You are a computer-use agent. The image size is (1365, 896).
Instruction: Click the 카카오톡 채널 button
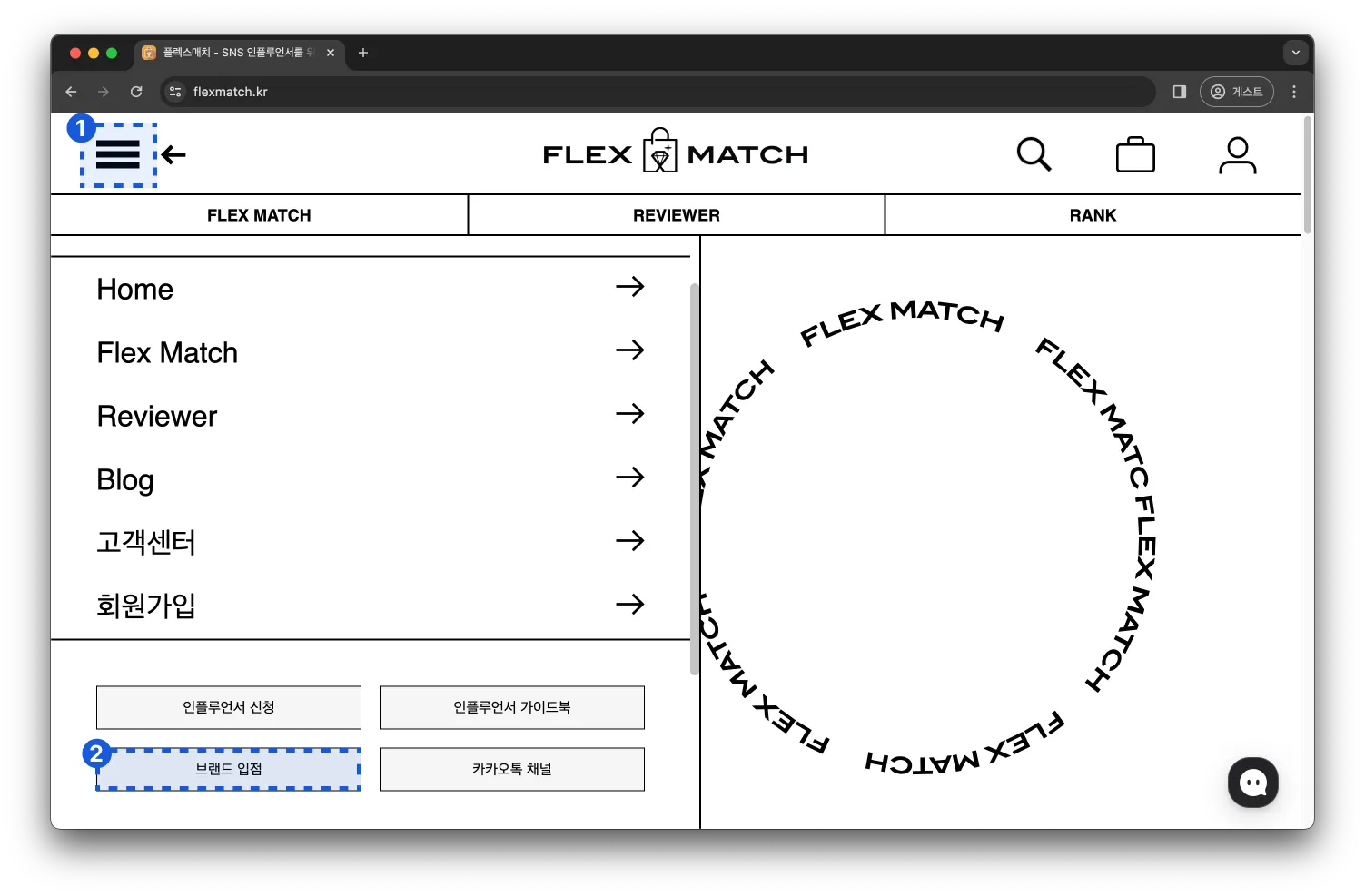512,769
